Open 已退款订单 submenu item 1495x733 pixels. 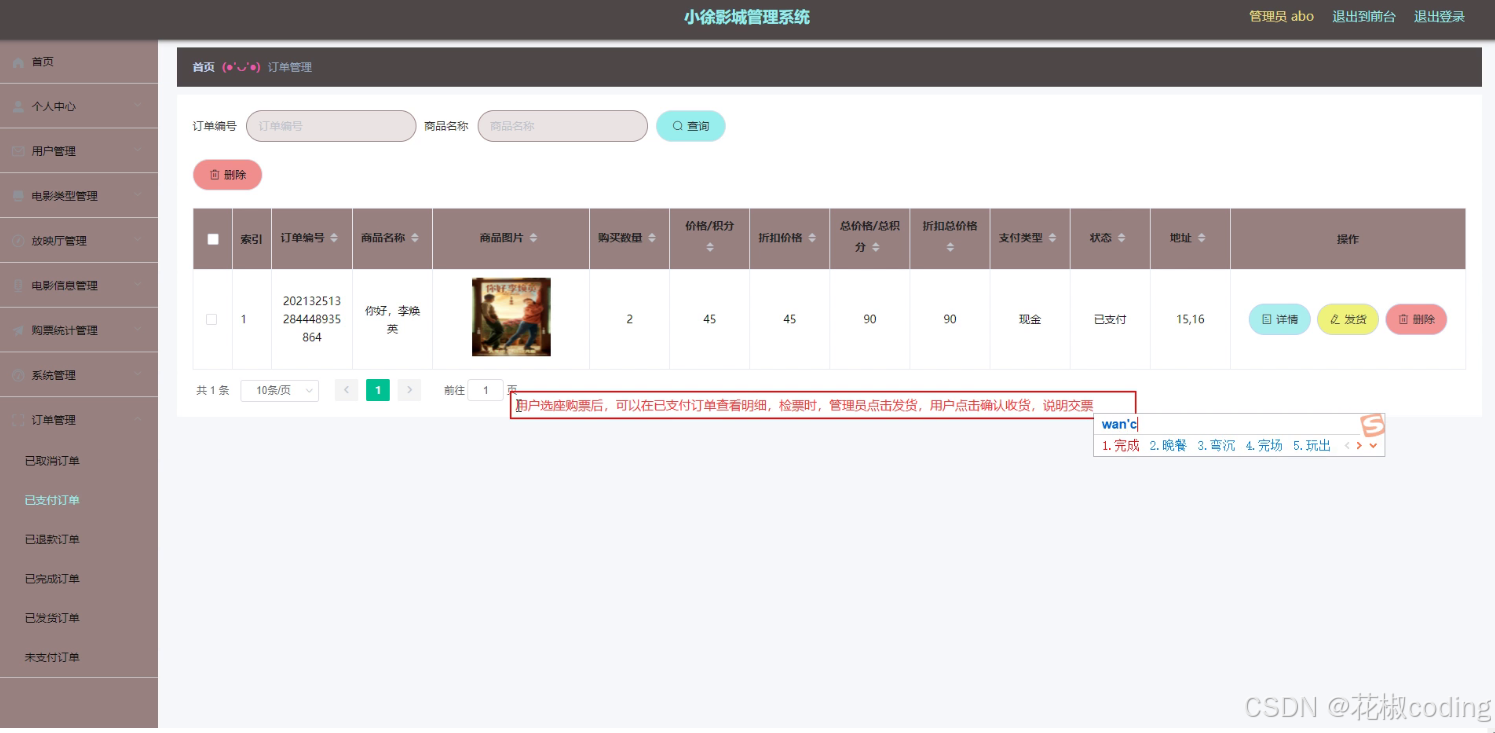click(52, 540)
